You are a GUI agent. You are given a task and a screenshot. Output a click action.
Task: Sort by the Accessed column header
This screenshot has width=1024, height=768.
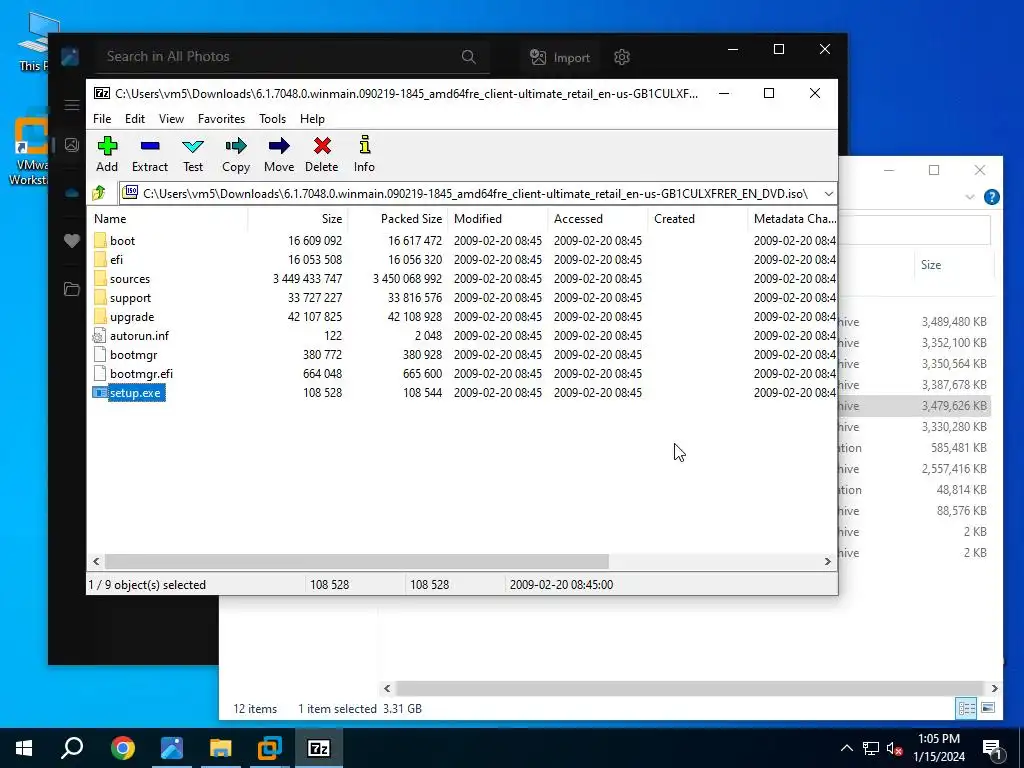[598, 219]
